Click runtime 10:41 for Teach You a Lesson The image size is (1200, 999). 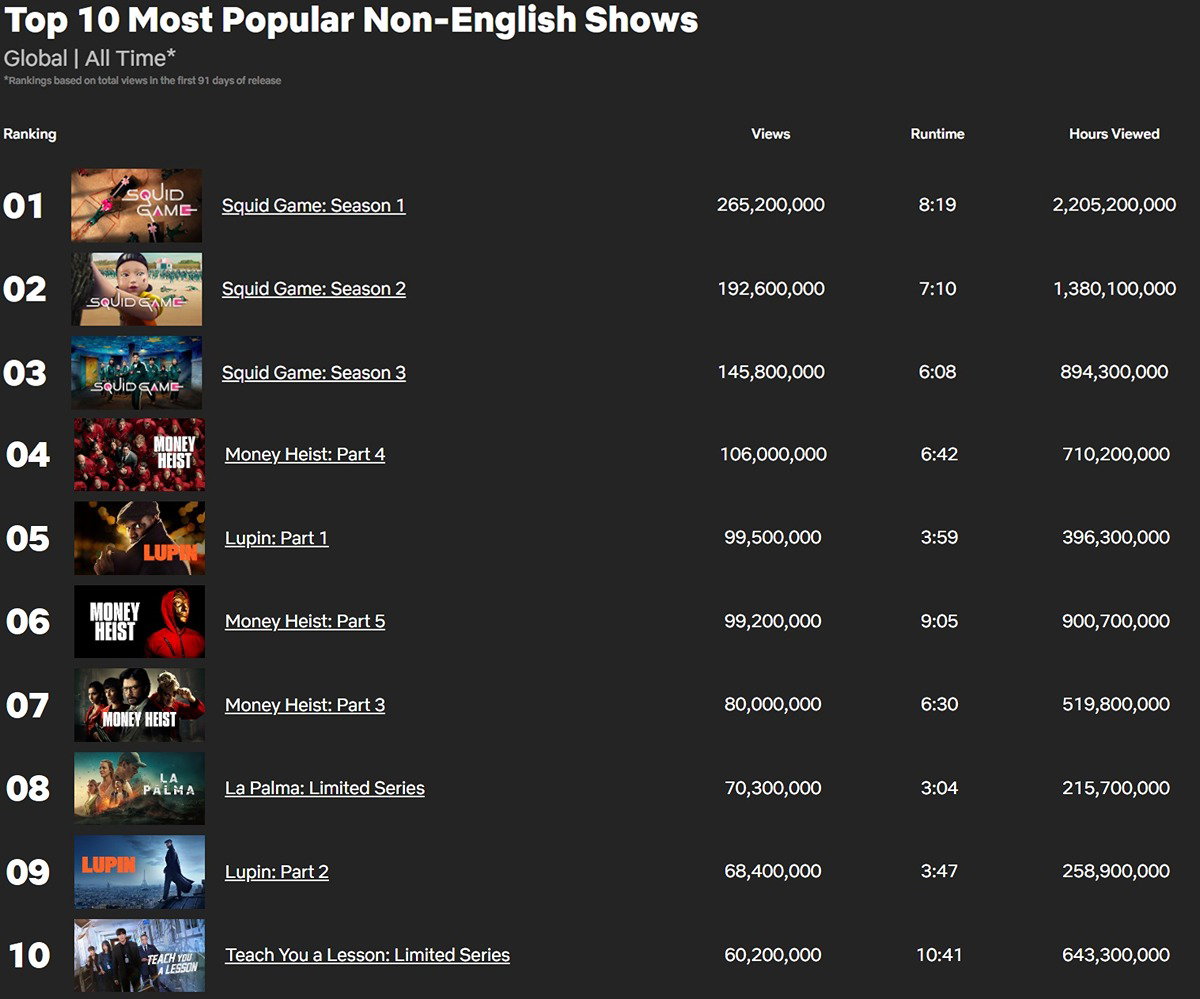click(x=939, y=955)
